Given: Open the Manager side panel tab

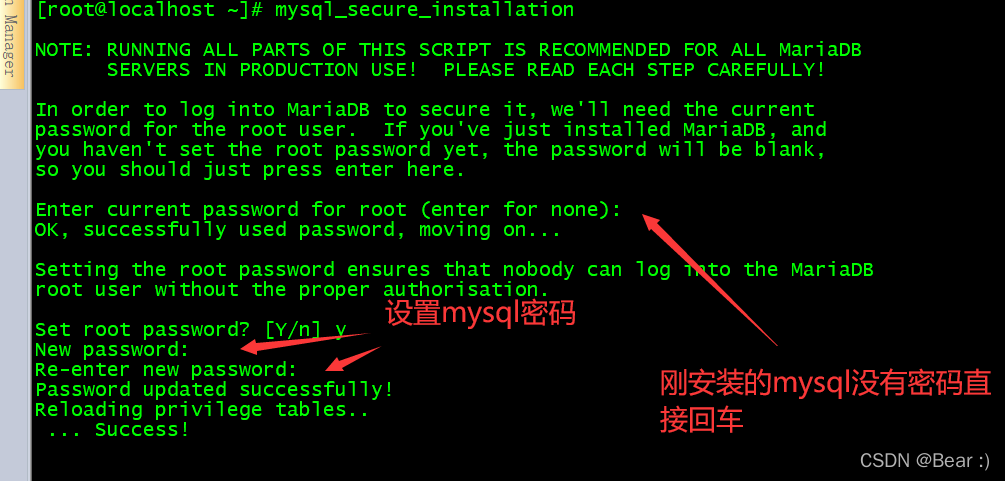Looking at the screenshot, I should [11, 44].
